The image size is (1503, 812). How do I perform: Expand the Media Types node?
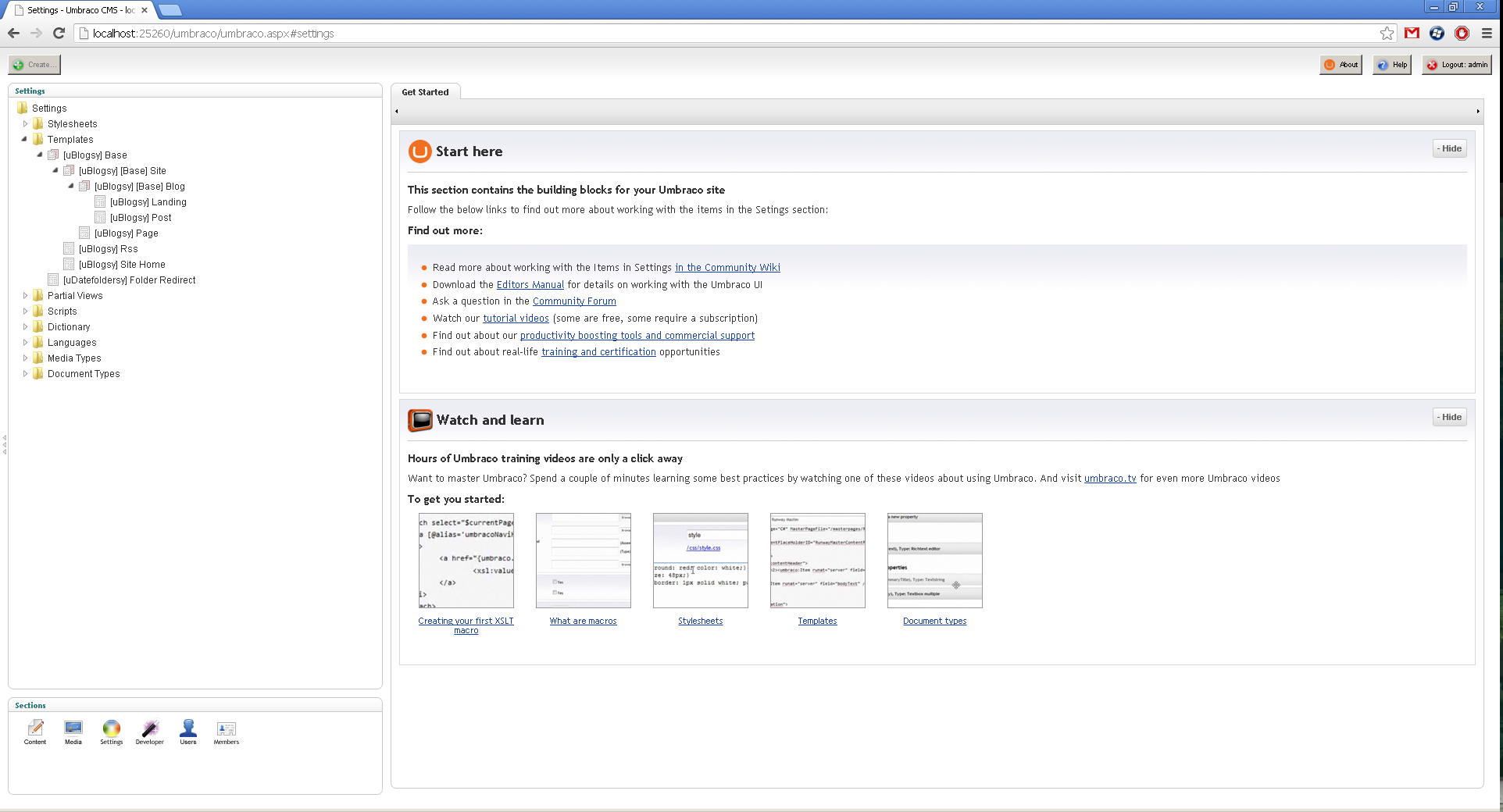25,358
